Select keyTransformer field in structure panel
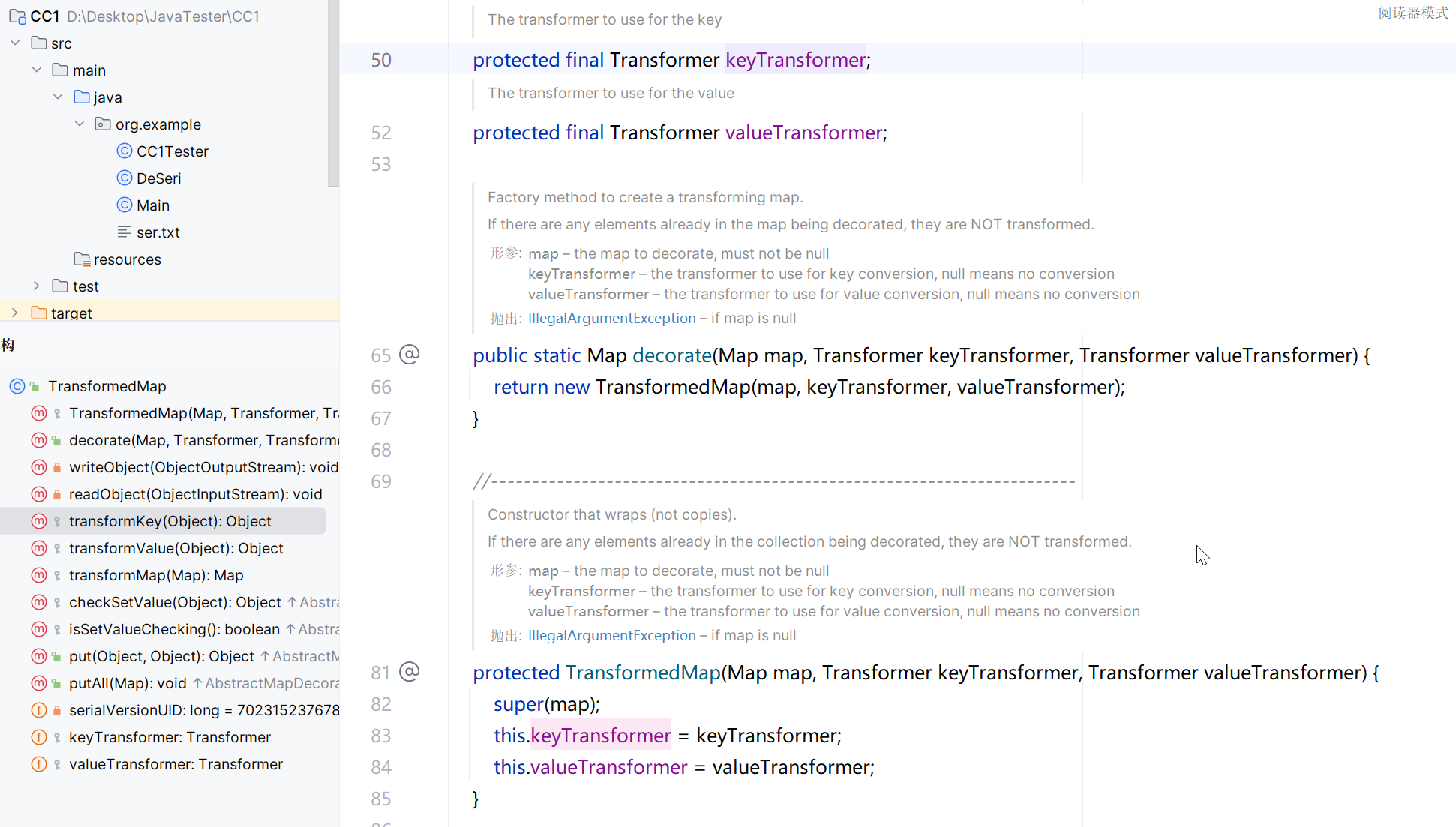This screenshot has width=1456, height=827. pyautogui.click(x=170, y=737)
